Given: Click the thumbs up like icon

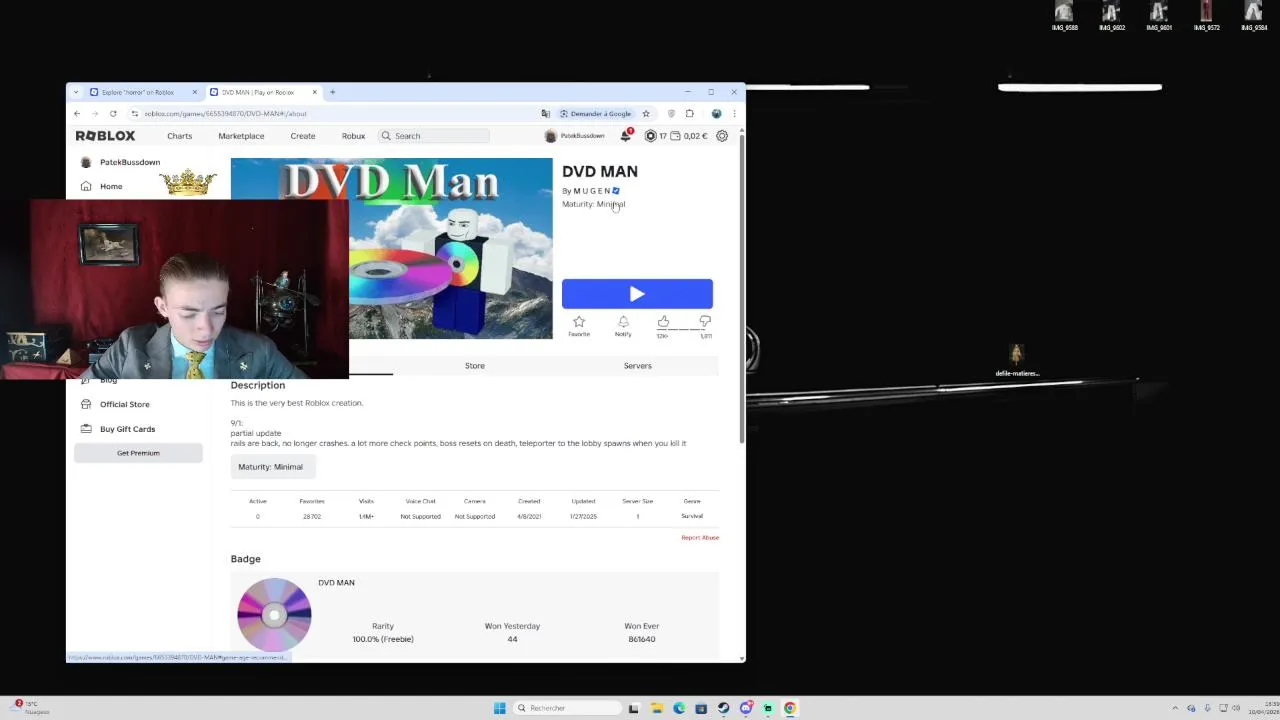Looking at the screenshot, I should coord(663,321).
